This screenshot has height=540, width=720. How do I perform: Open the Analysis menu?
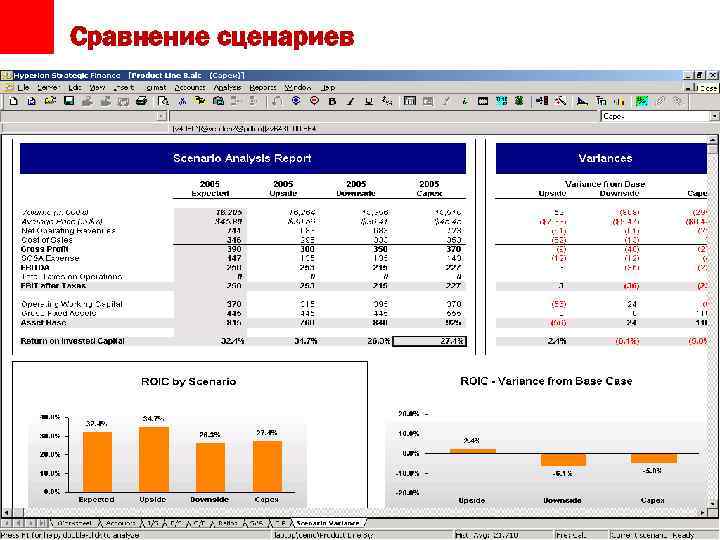pos(227,87)
